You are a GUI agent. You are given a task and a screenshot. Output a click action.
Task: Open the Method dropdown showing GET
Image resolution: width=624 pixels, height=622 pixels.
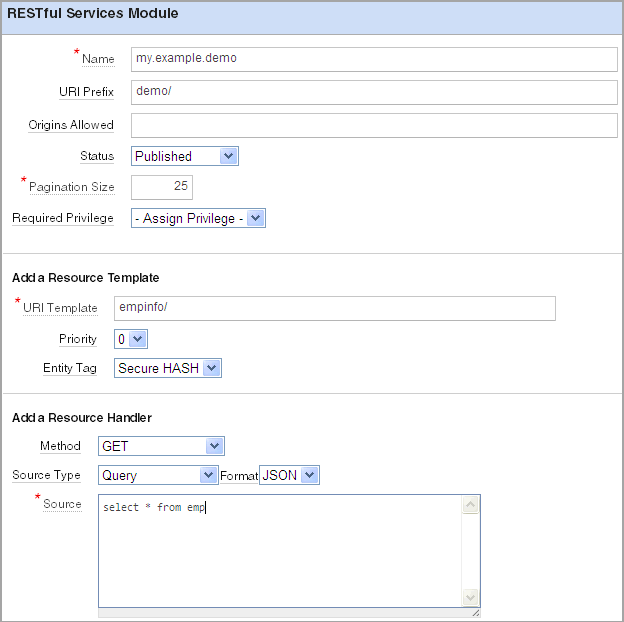click(x=161, y=446)
